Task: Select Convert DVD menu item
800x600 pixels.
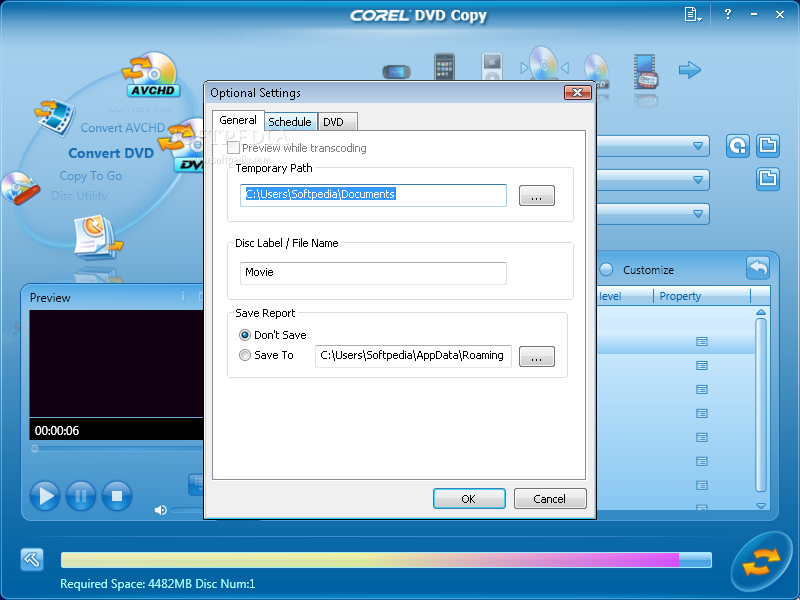Action: [111, 153]
